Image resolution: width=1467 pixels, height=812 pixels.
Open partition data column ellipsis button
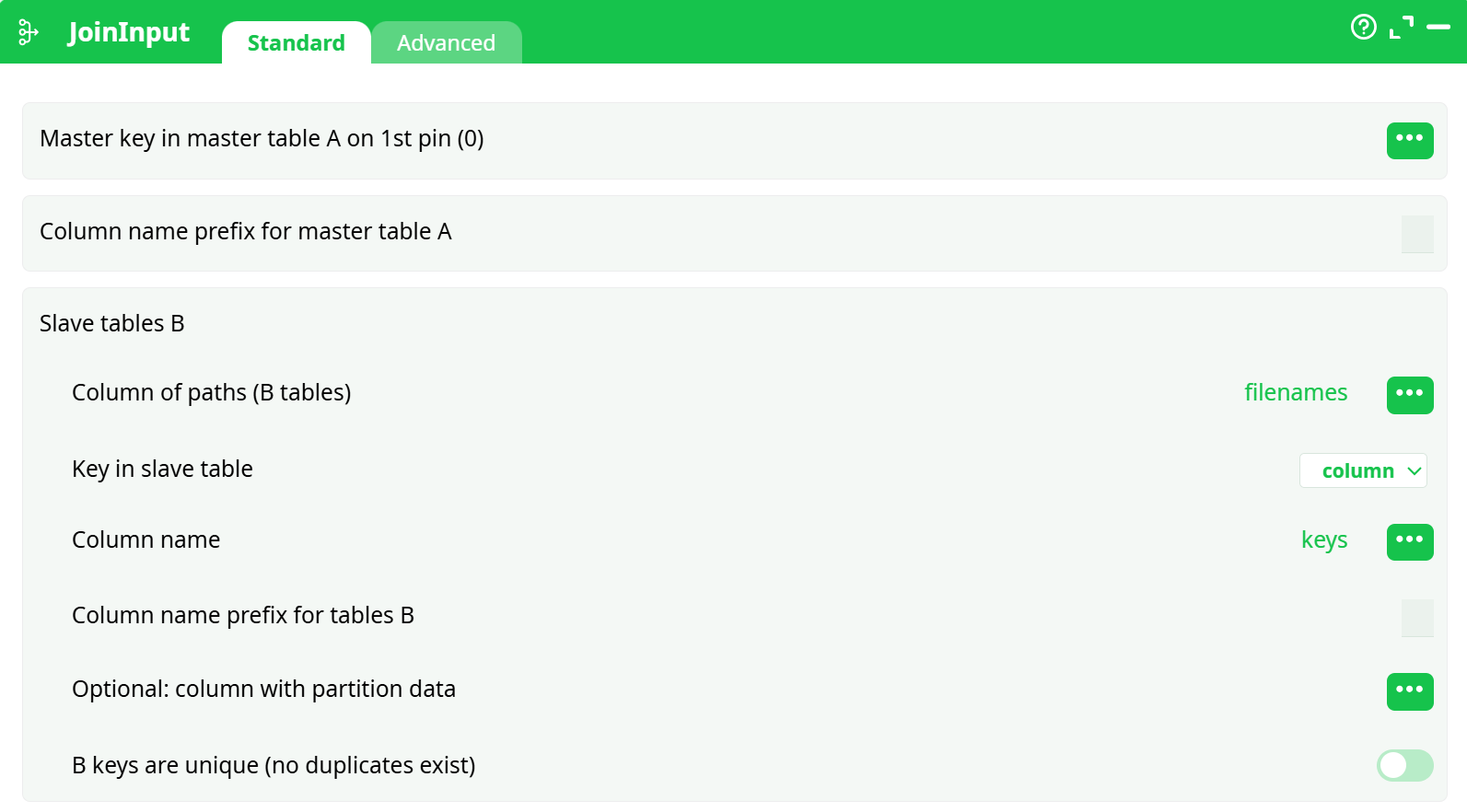(1409, 691)
